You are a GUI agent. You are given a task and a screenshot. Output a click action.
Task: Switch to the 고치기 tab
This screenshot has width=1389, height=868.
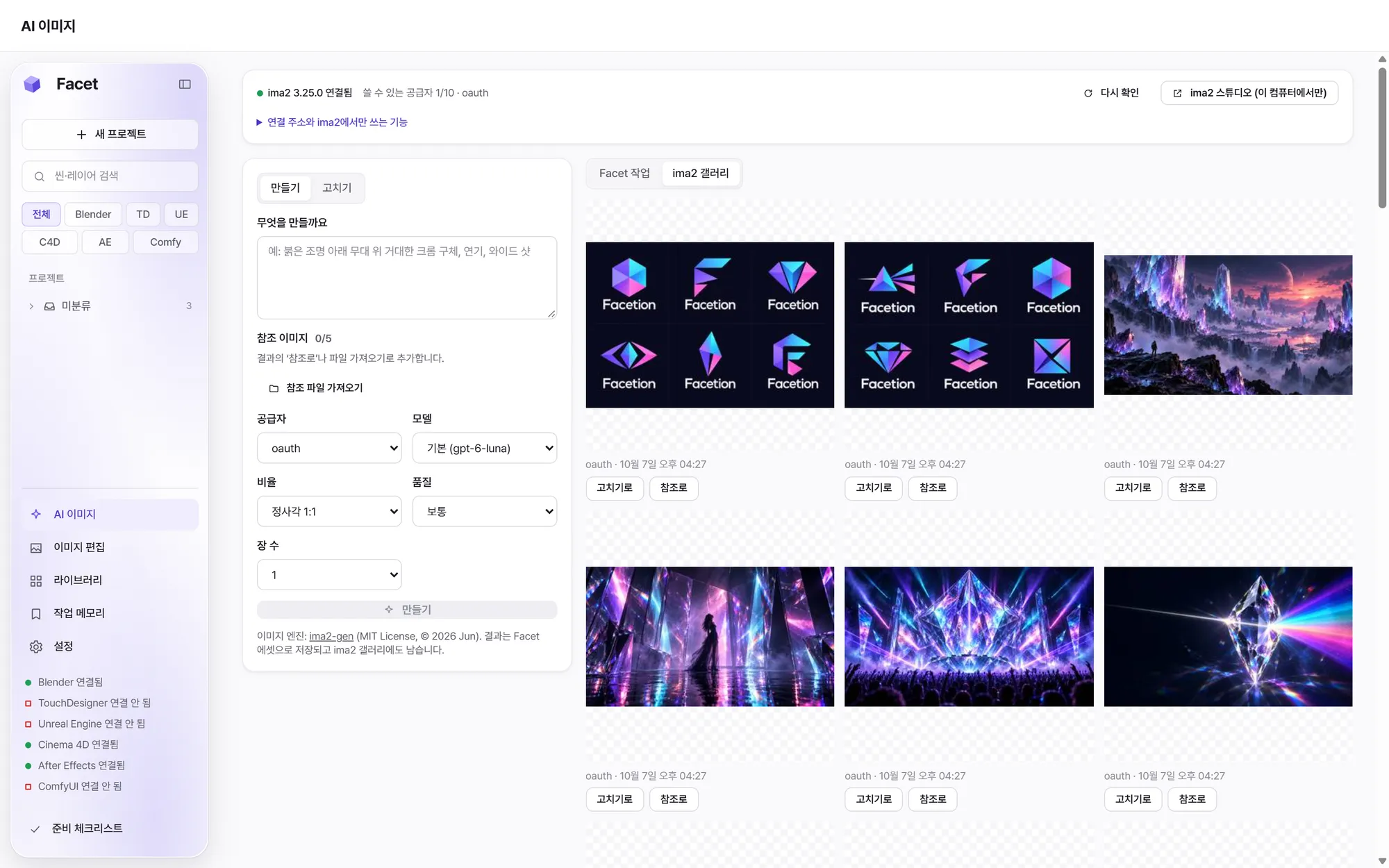click(x=337, y=187)
